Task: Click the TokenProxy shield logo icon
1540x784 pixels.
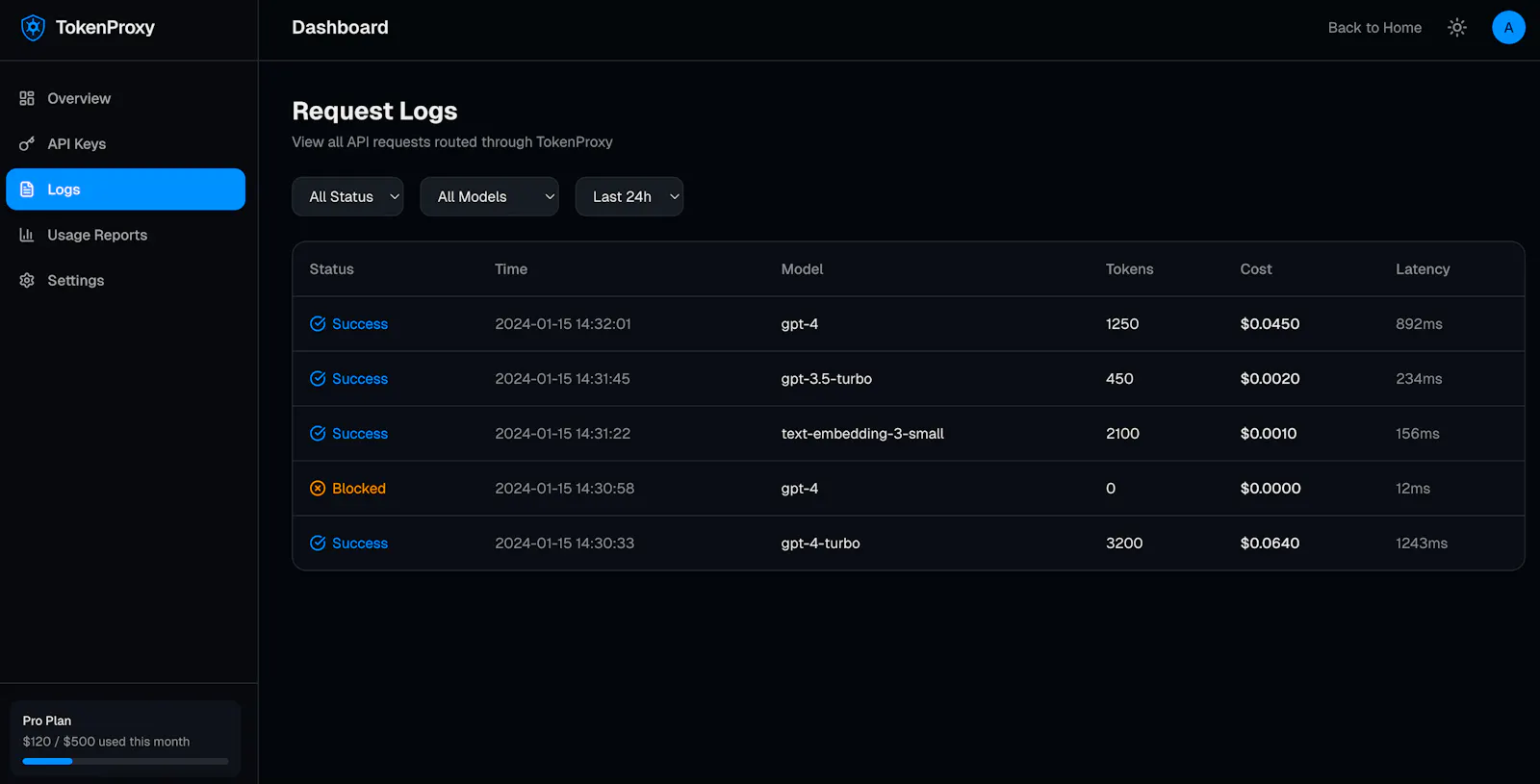Action: (33, 28)
